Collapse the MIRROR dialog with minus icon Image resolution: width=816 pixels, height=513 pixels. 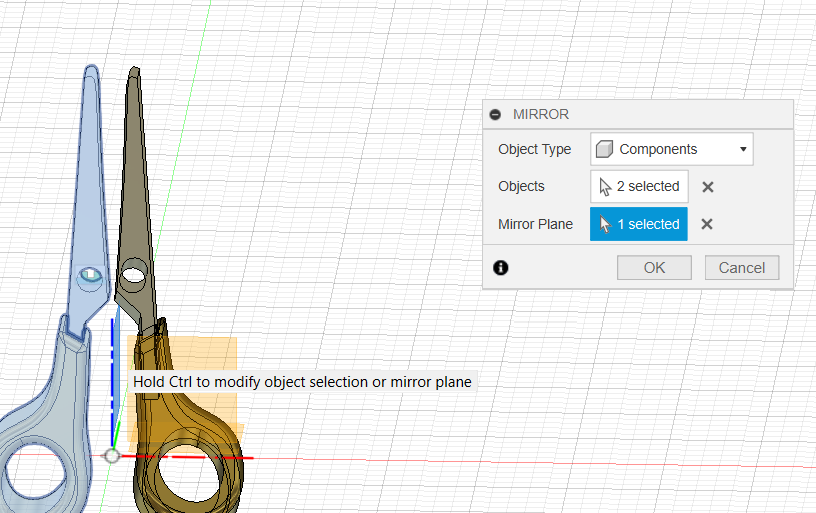click(495, 114)
